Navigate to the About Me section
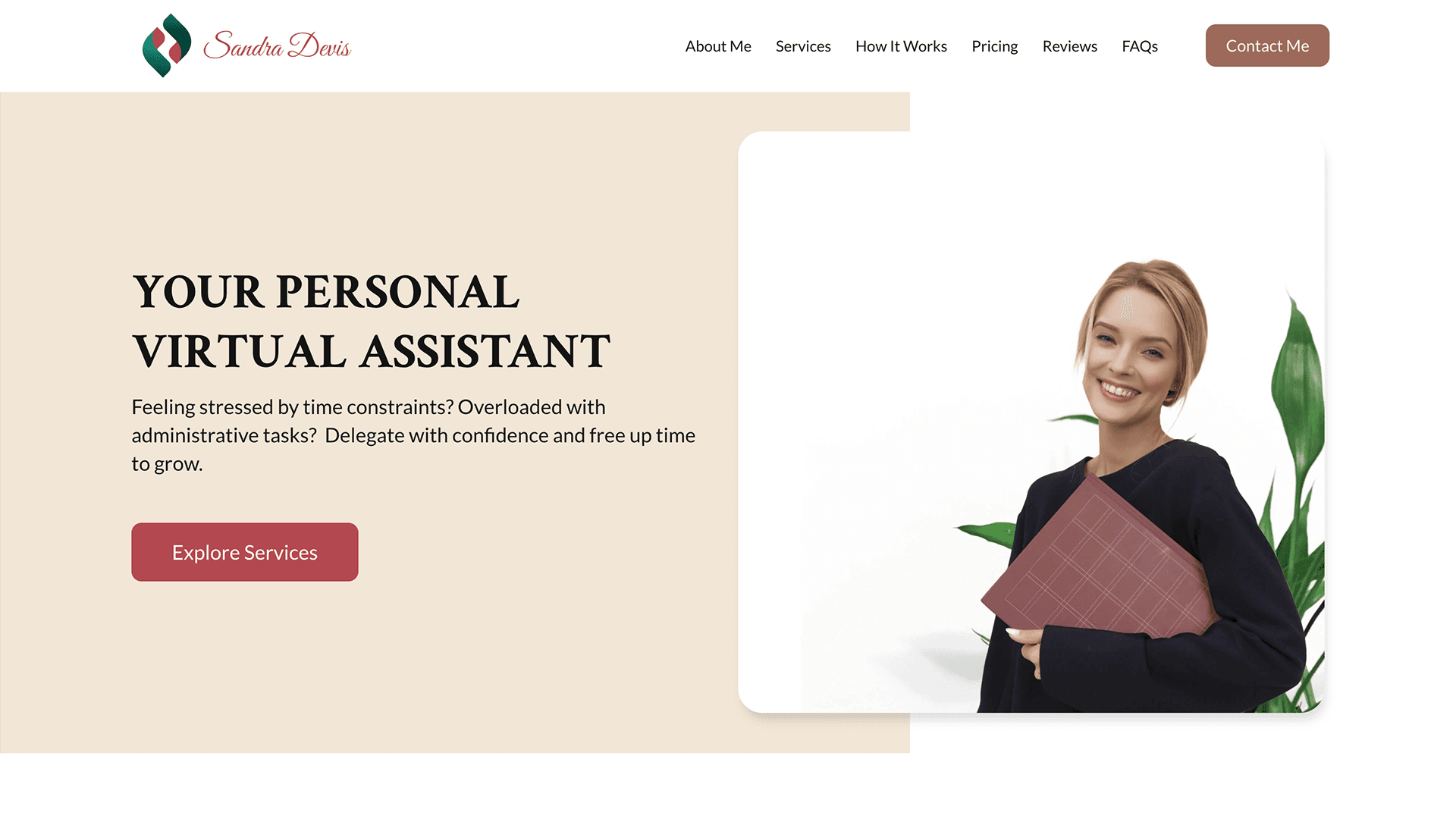The height and width of the screenshot is (819, 1456). tap(718, 45)
